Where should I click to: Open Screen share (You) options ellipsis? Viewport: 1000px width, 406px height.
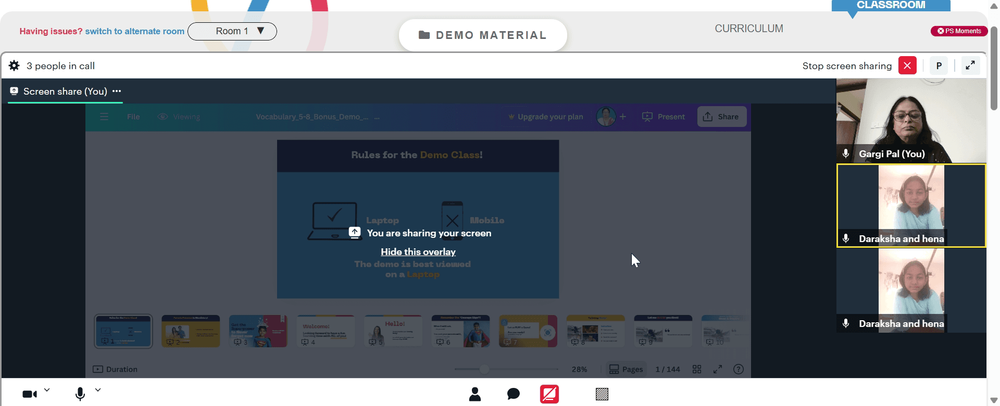116,91
